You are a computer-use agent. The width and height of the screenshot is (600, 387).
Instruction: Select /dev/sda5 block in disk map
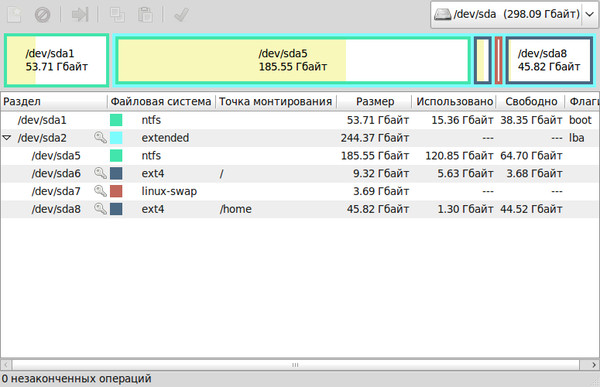pyautogui.click(x=293, y=60)
